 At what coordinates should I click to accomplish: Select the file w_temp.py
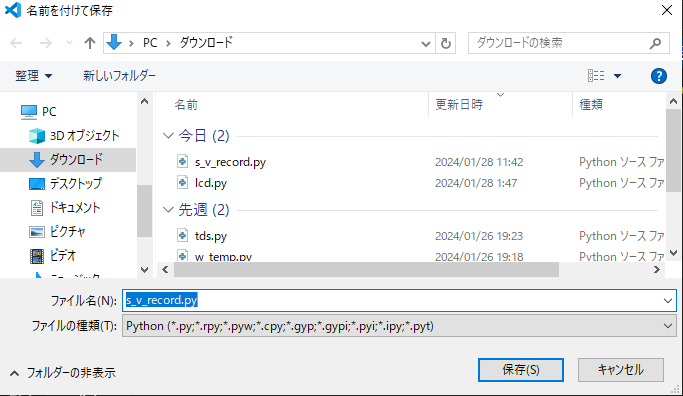[223, 257]
